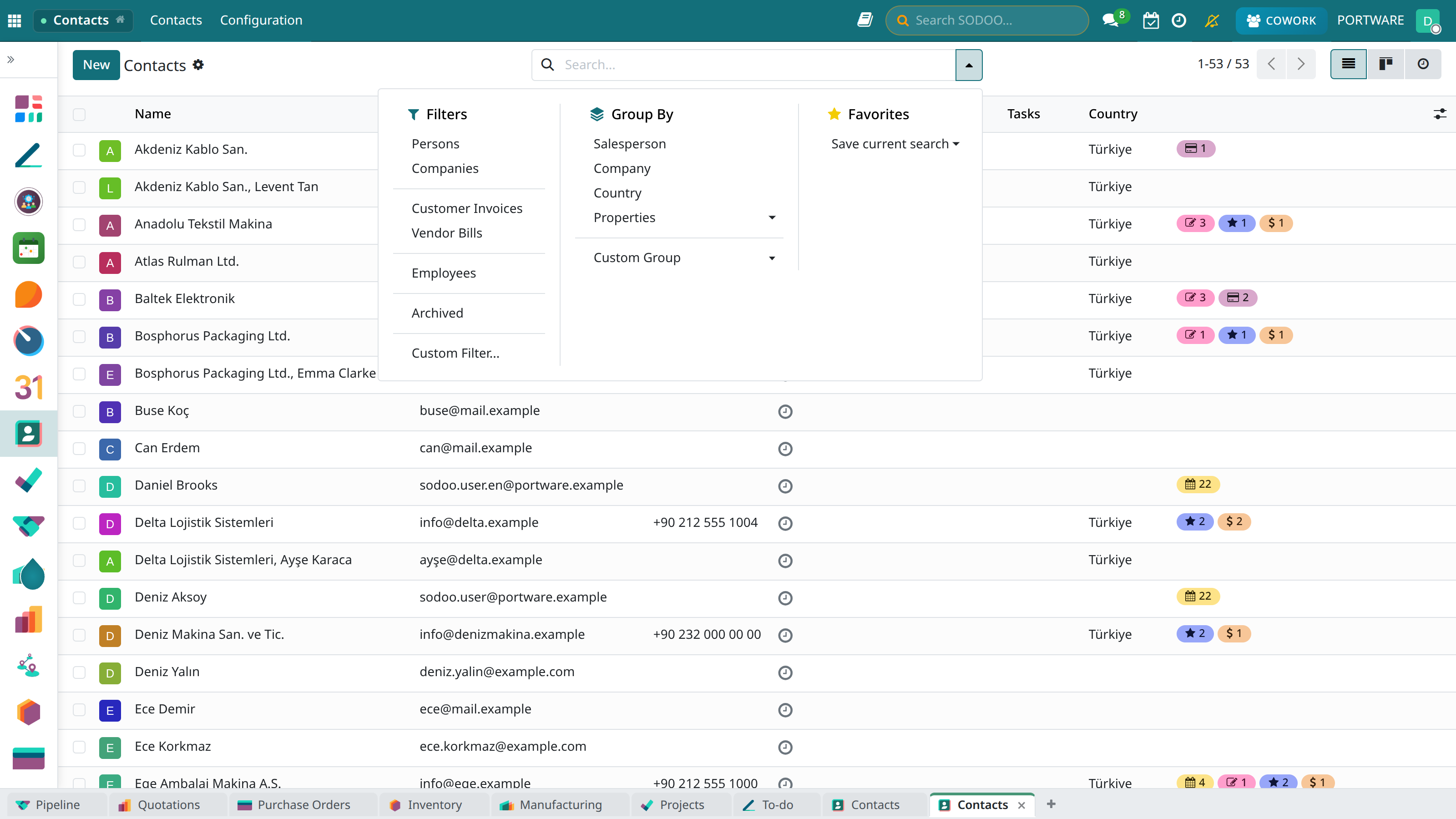The image size is (1456, 819).
Task: Go to next page of contacts
Action: pyautogui.click(x=1300, y=64)
